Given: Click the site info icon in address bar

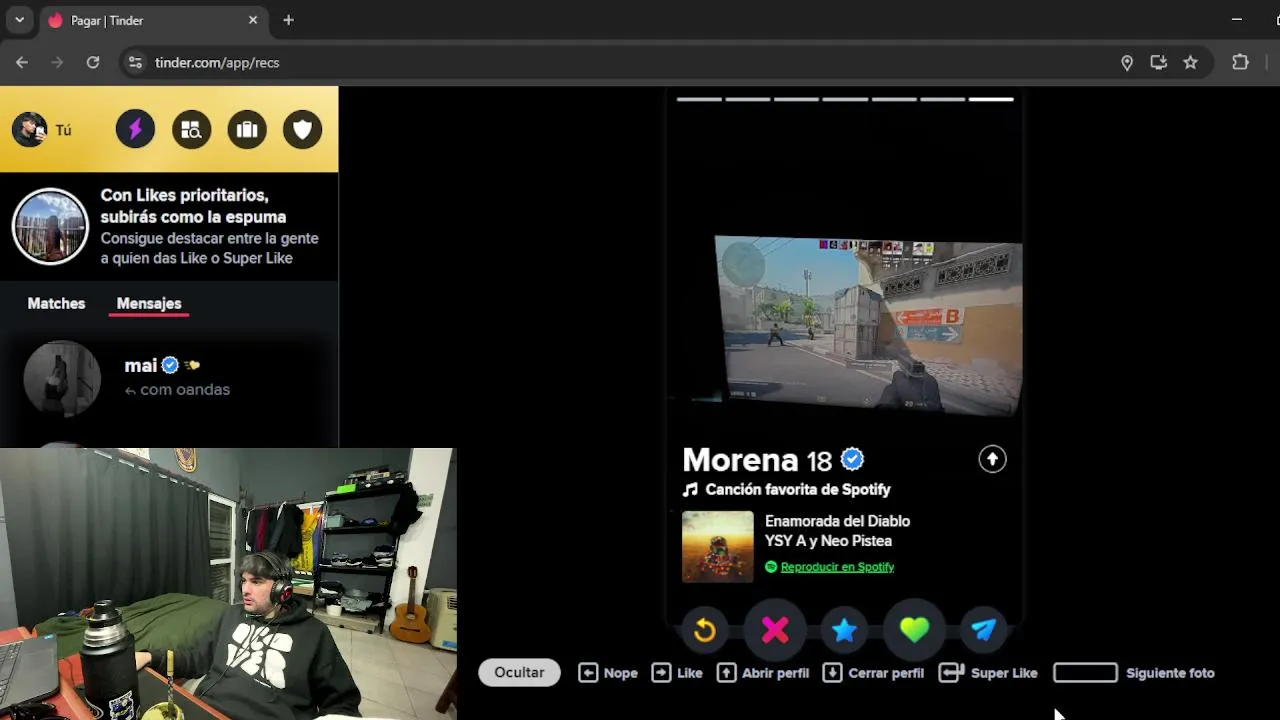Looking at the screenshot, I should coord(134,62).
